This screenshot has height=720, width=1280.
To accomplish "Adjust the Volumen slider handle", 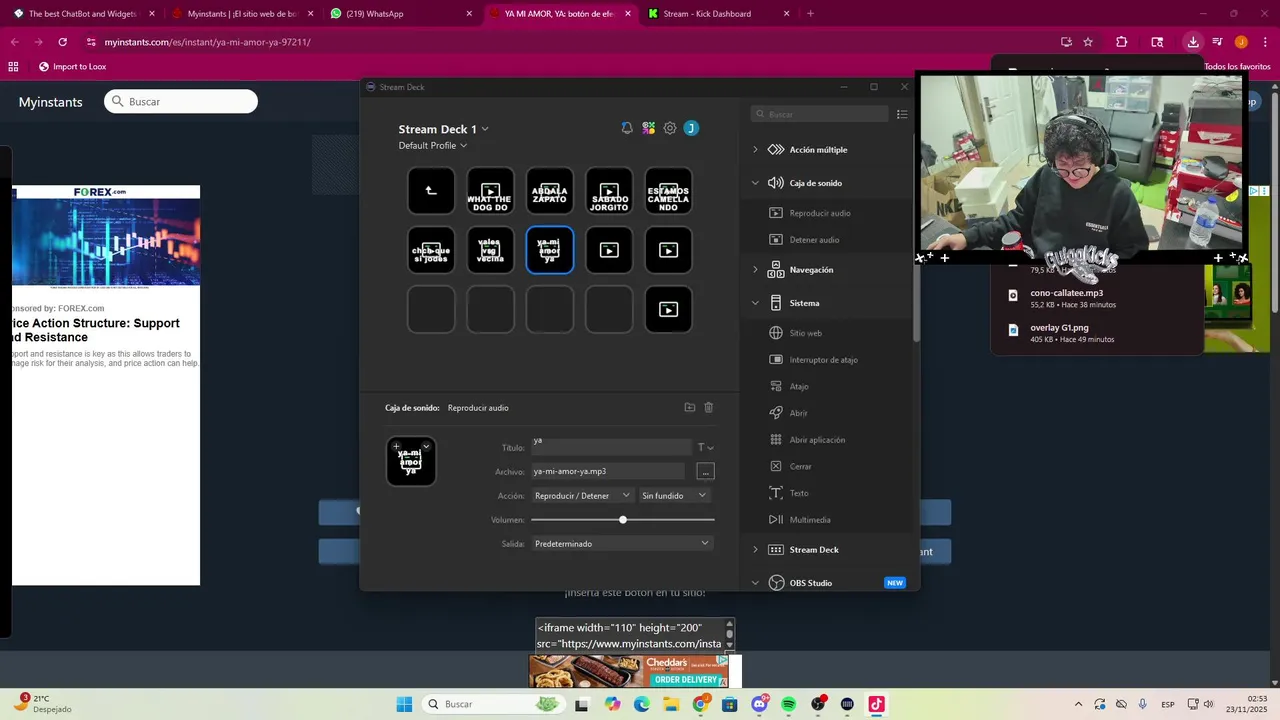I will pos(623,520).
